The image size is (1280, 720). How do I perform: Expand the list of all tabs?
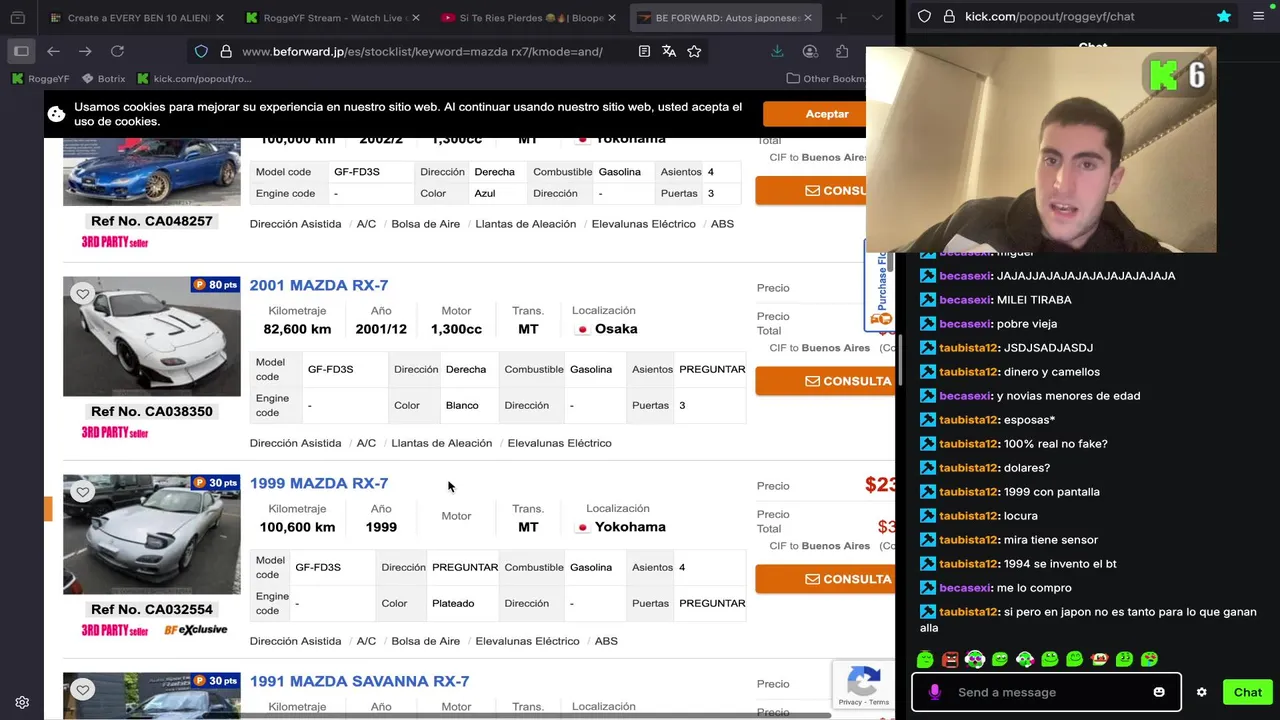coord(877,17)
